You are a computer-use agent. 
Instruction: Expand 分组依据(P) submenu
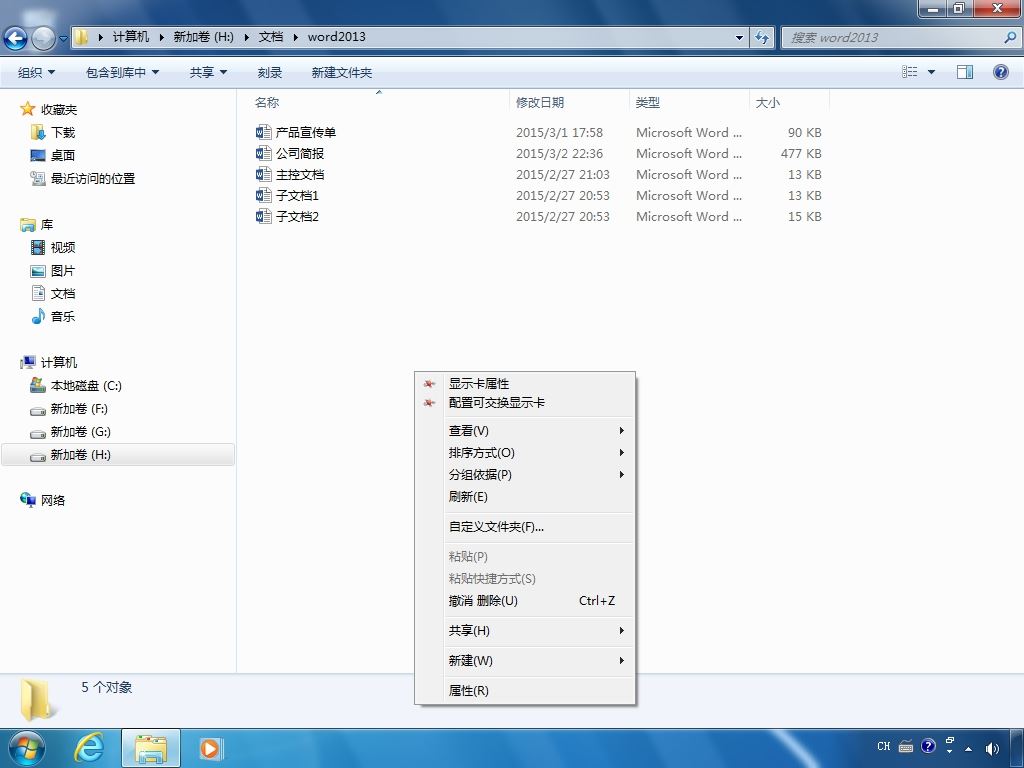[x=524, y=475]
